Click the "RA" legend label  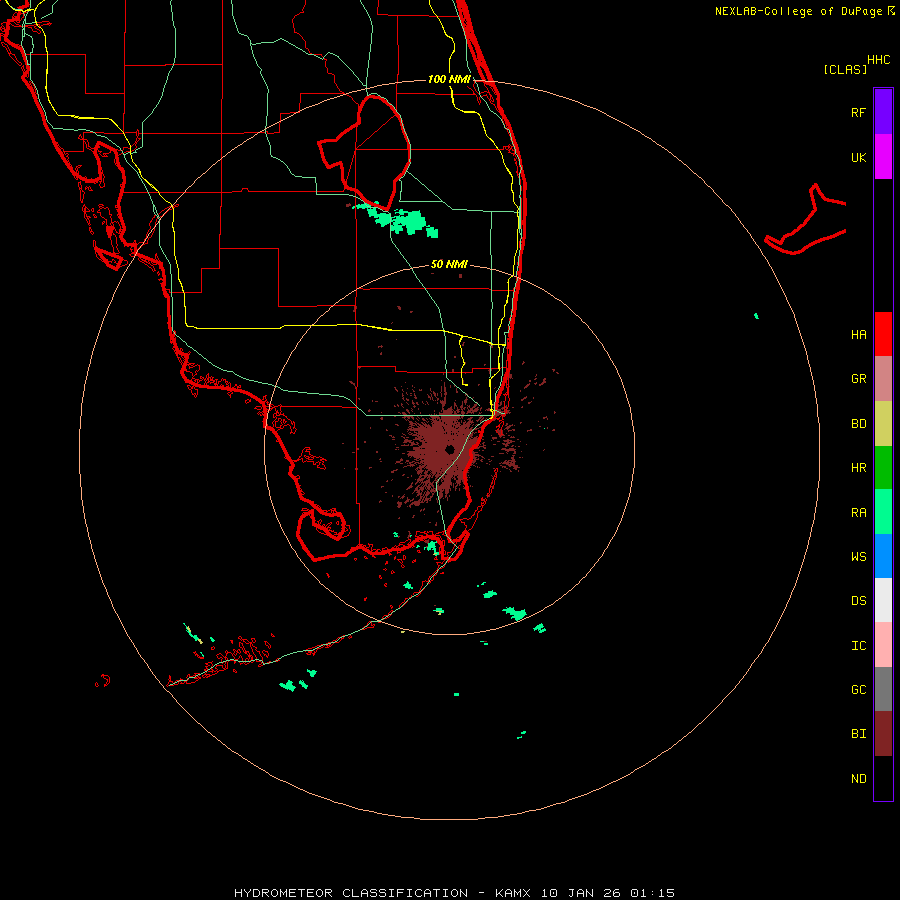tap(858, 513)
